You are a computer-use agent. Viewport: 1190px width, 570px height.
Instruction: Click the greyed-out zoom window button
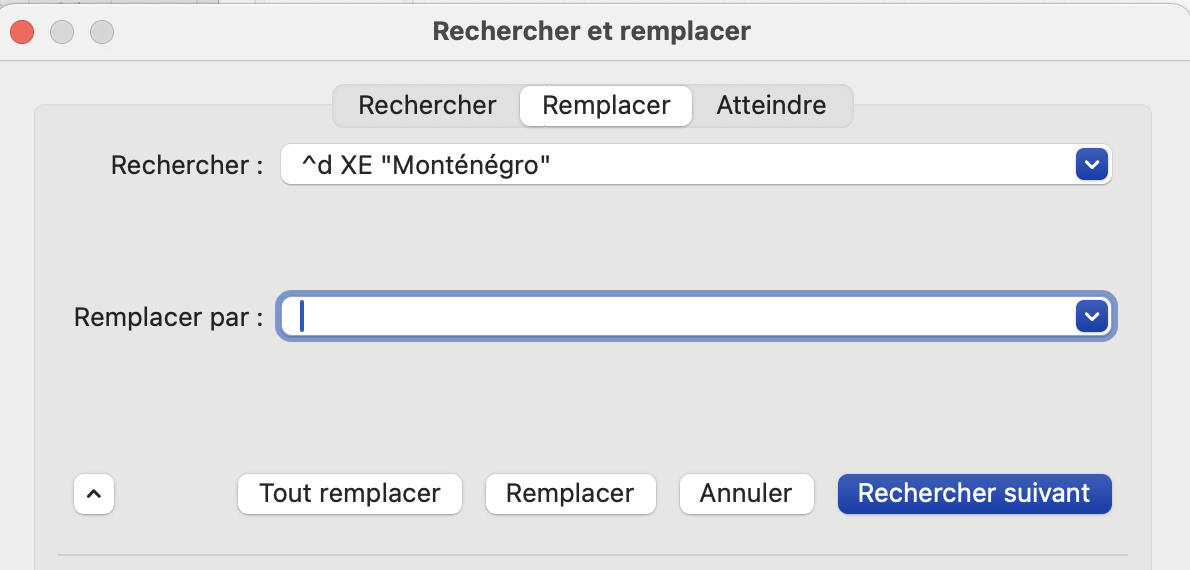102,32
